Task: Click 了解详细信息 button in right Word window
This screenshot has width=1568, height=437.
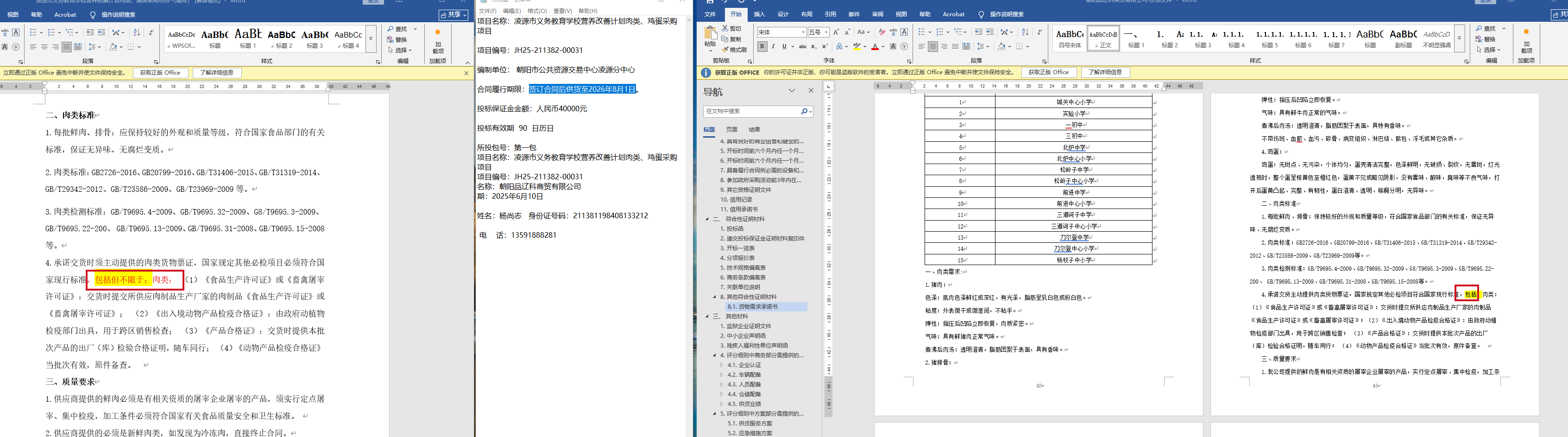Action: coord(1105,72)
